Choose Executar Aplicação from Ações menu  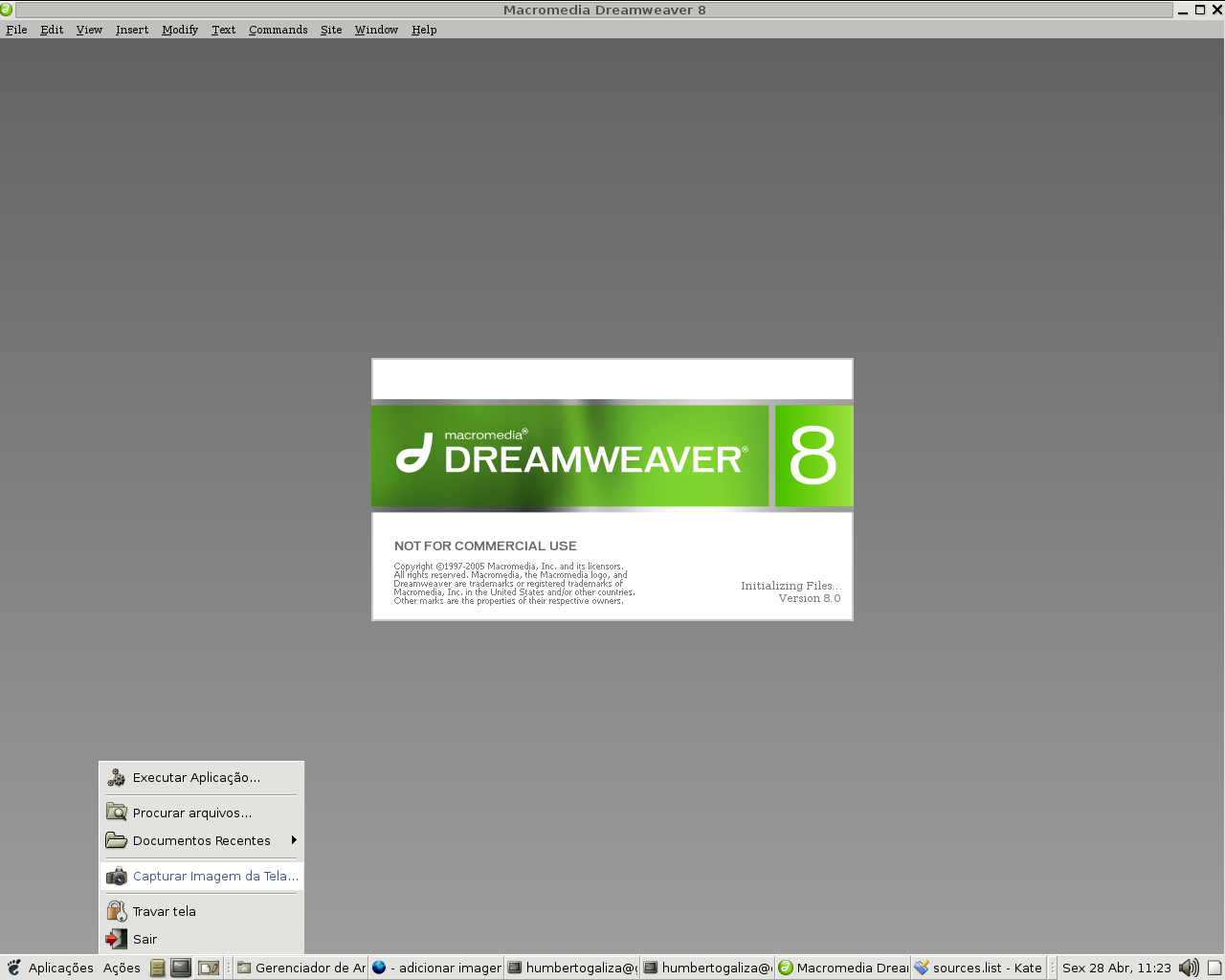202,777
